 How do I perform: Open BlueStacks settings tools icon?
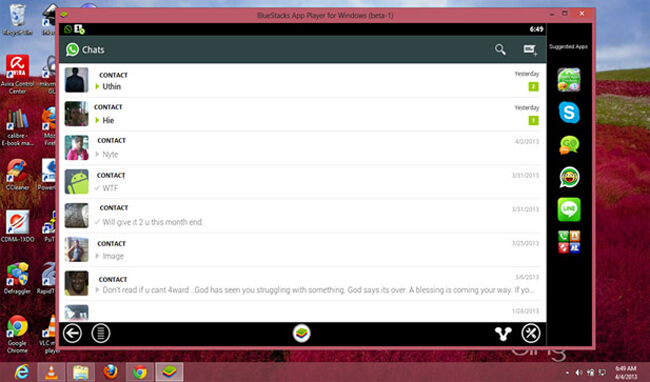pyautogui.click(x=531, y=334)
